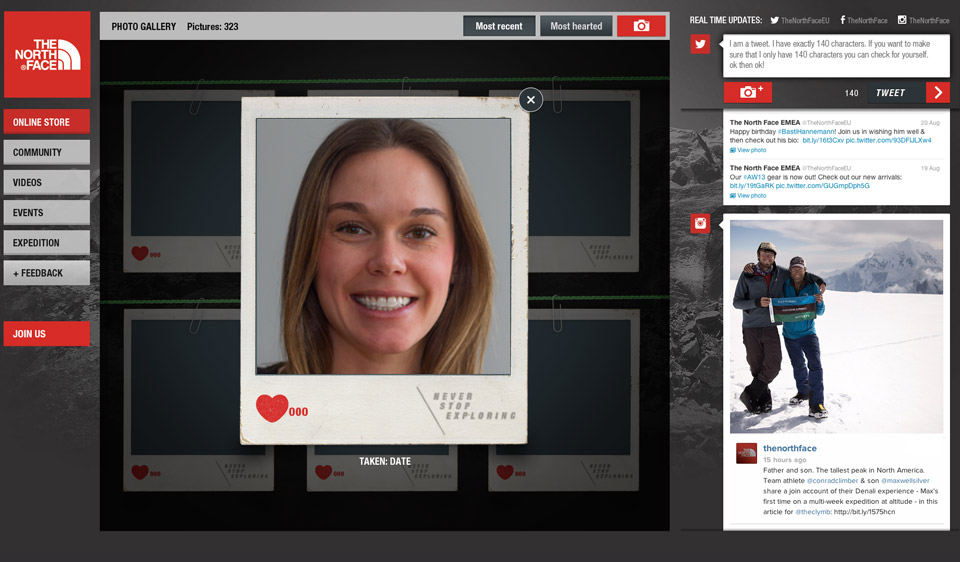Image resolution: width=960 pixels, height=562 pixels.
Task: Go to ONLINE STORE
Action: click(x=47, y=122)
